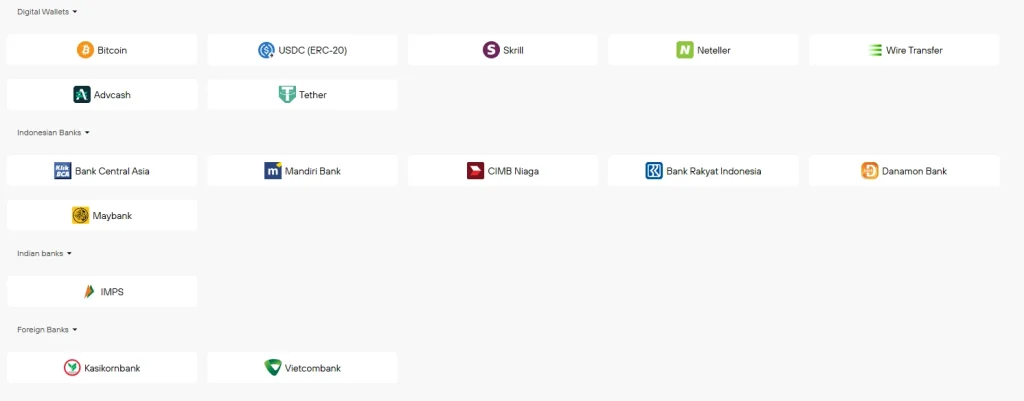Screen dimensions: 1024x401
Task: Choose the IMPS payment option
Action: (102, 291)
